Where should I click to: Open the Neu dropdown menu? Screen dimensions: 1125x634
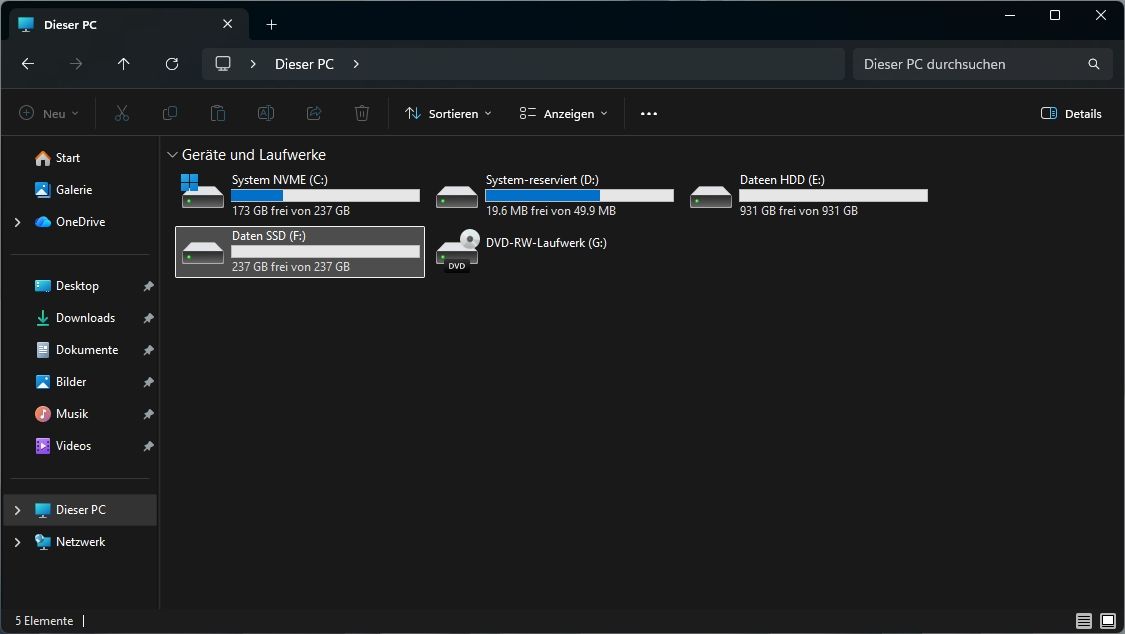coord(49,113)
